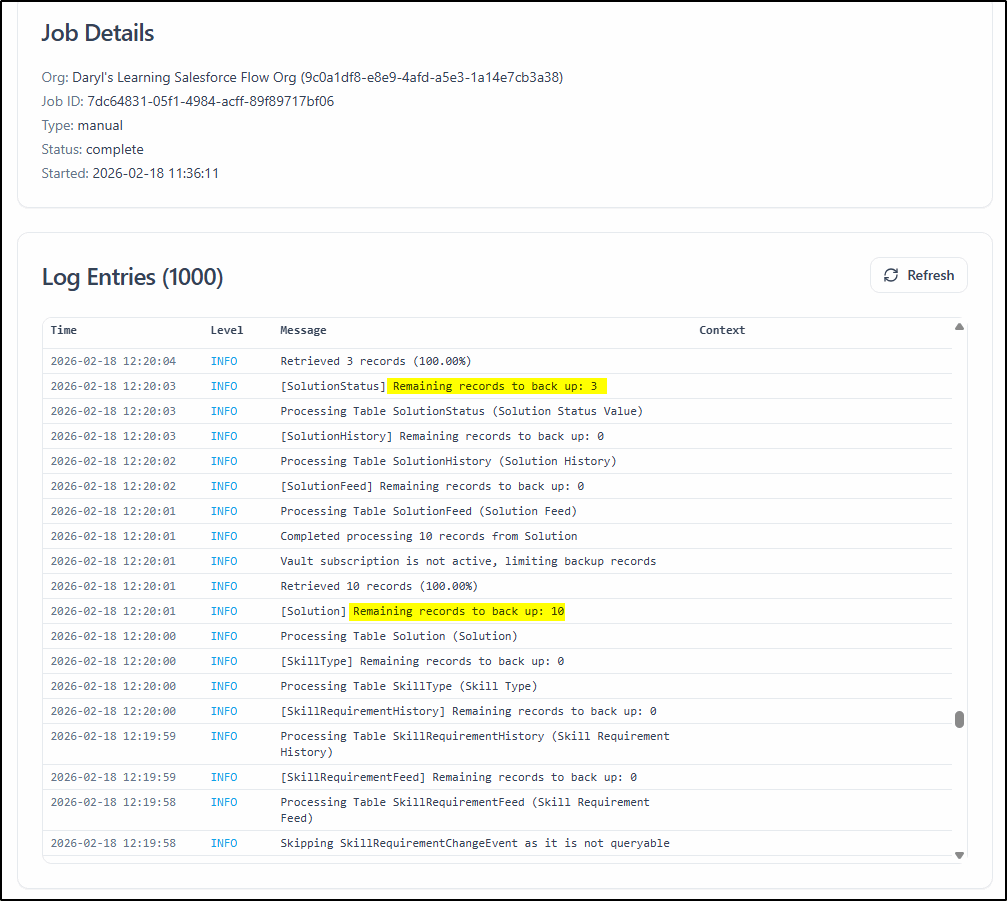
Task: Select the Message column header
Action: pos(303,330)
